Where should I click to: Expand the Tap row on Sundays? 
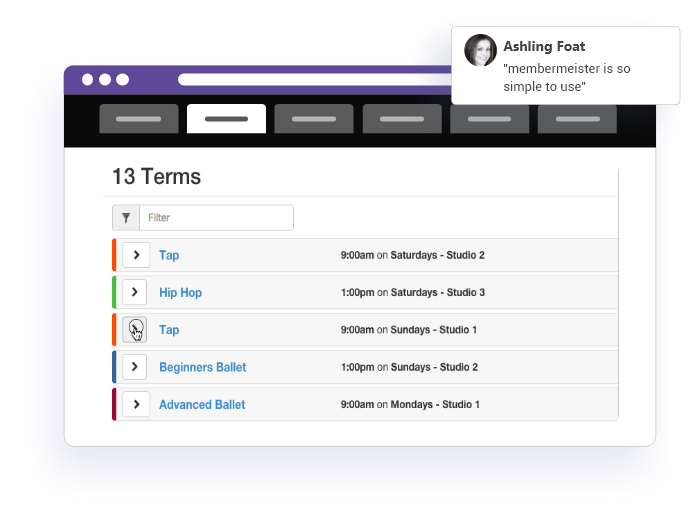135,330
